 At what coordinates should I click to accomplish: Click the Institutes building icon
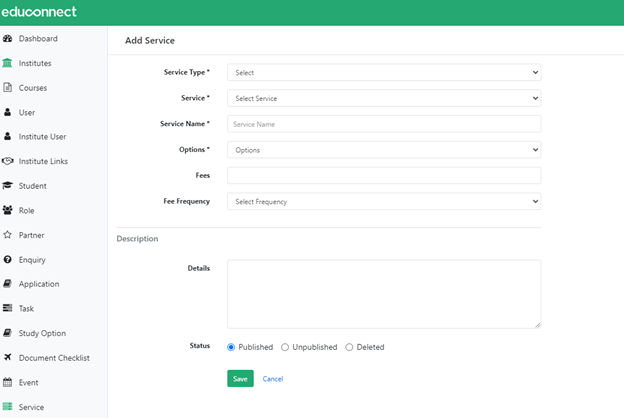click(7, 63)
